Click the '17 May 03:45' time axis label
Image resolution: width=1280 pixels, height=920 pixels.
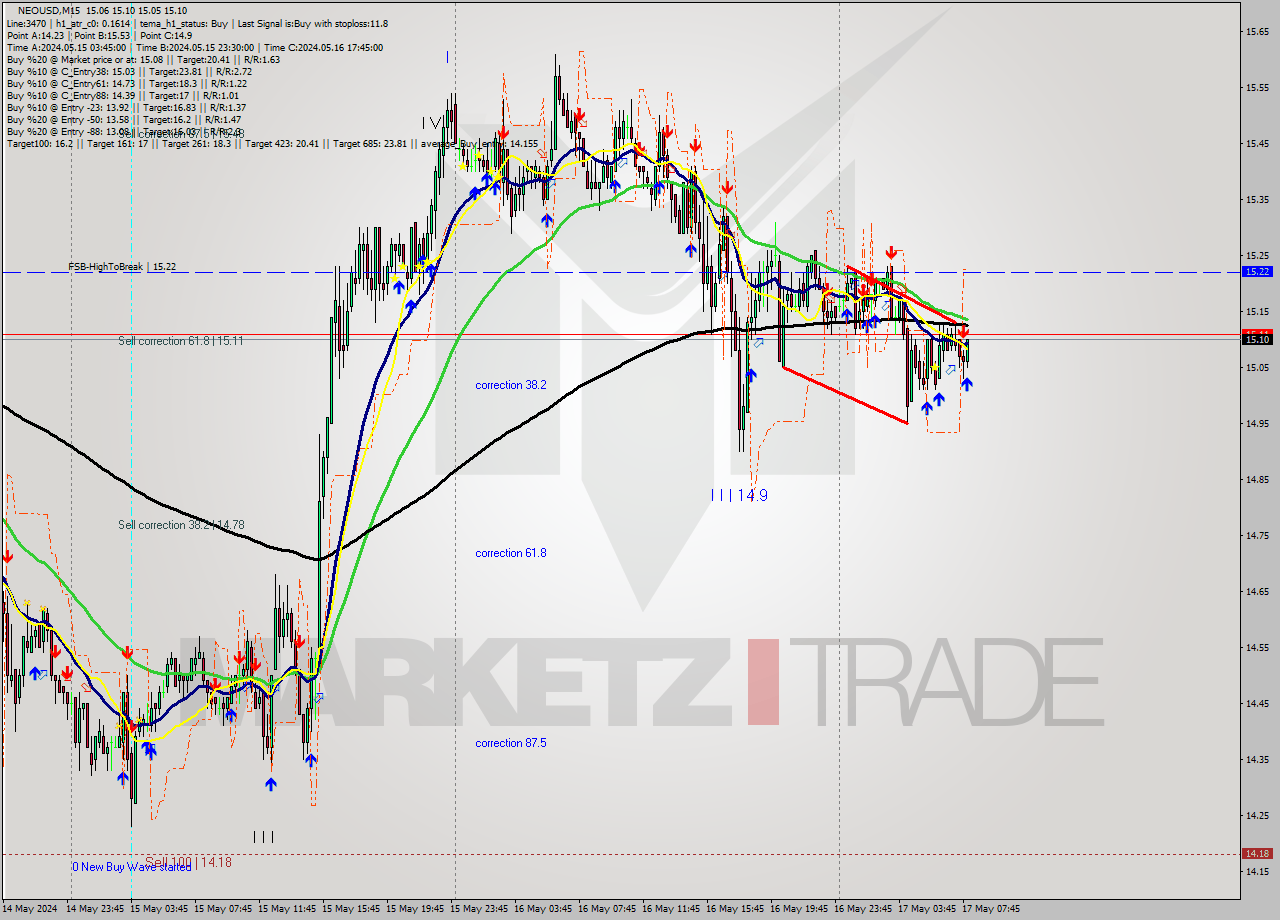pyautogui.click(x=928, y=909)
